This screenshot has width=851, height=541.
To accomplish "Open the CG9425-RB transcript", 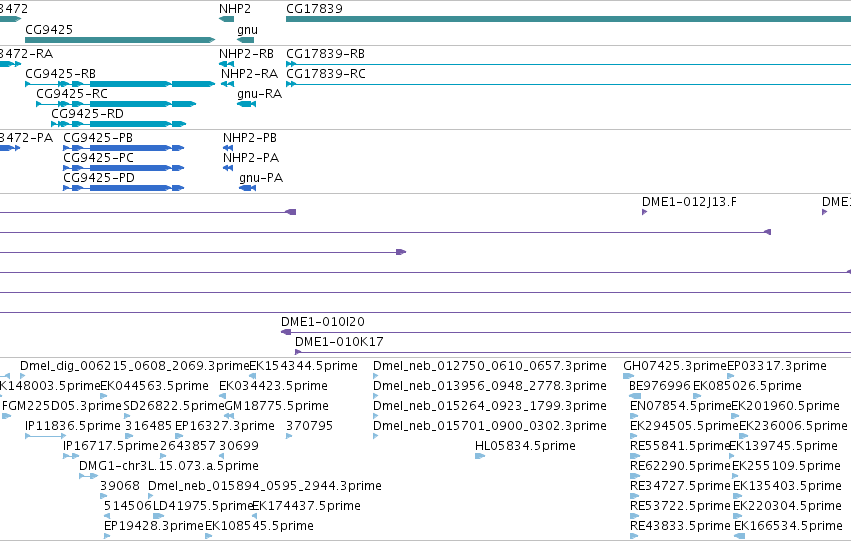I will click(120, 84).
